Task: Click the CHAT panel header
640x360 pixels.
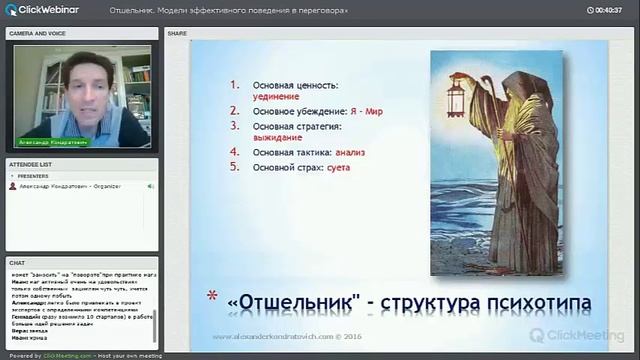Action: (x=82, y=263)
